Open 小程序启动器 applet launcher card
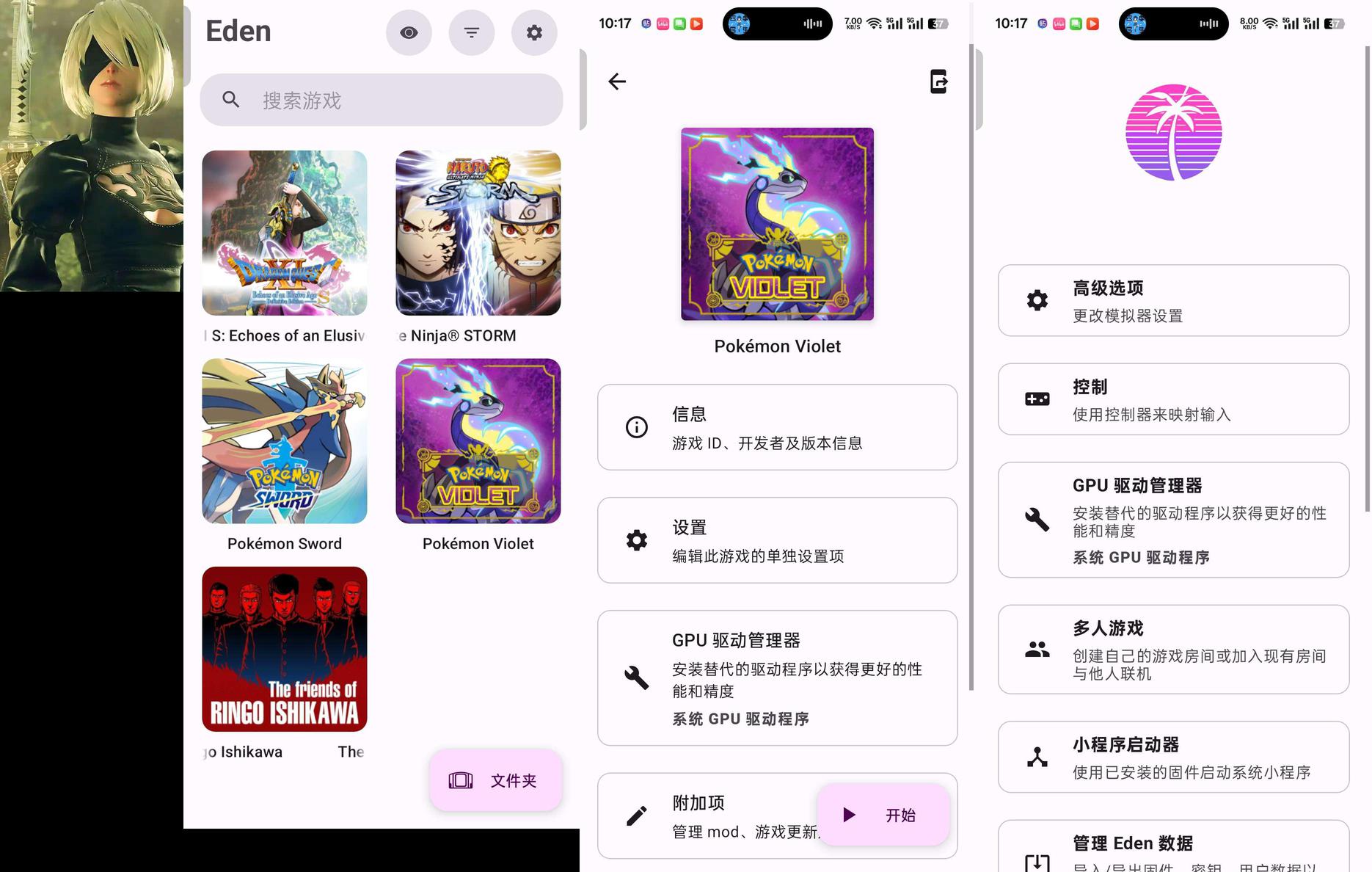The image size is (1372, 872). [x=1173, y=757]
